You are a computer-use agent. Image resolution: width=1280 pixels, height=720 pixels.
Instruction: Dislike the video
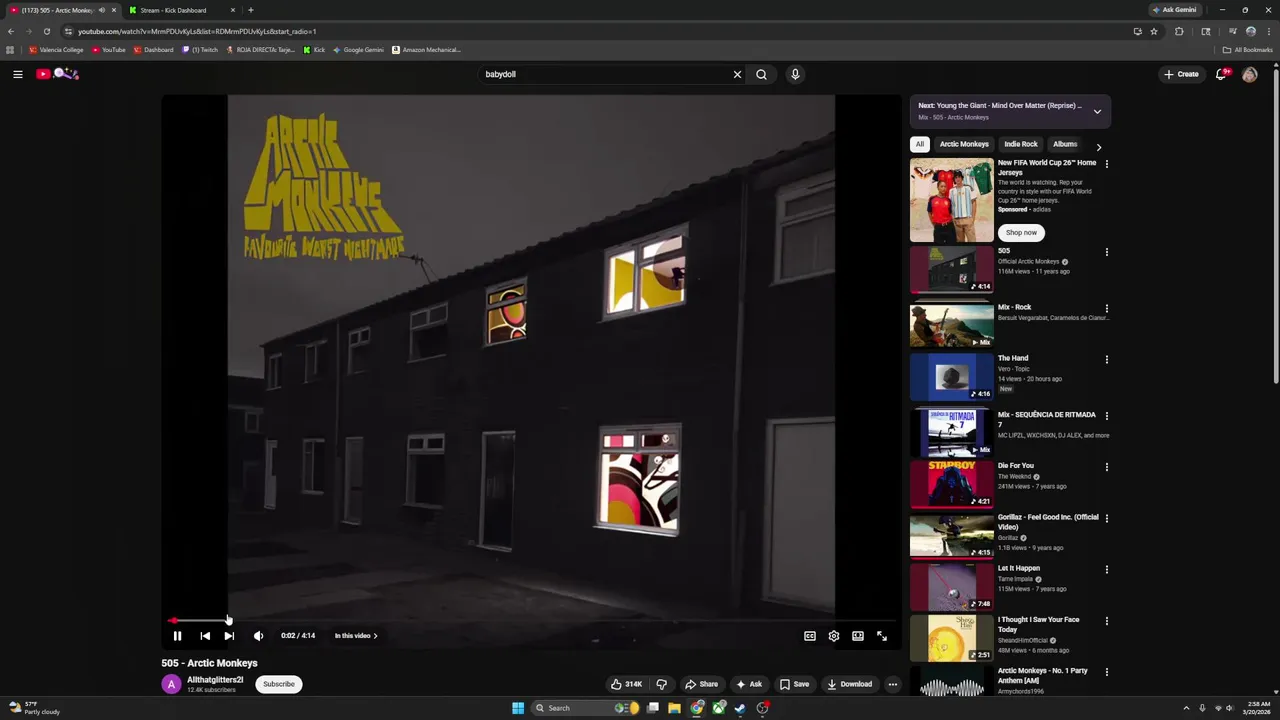tap(661, 684)
